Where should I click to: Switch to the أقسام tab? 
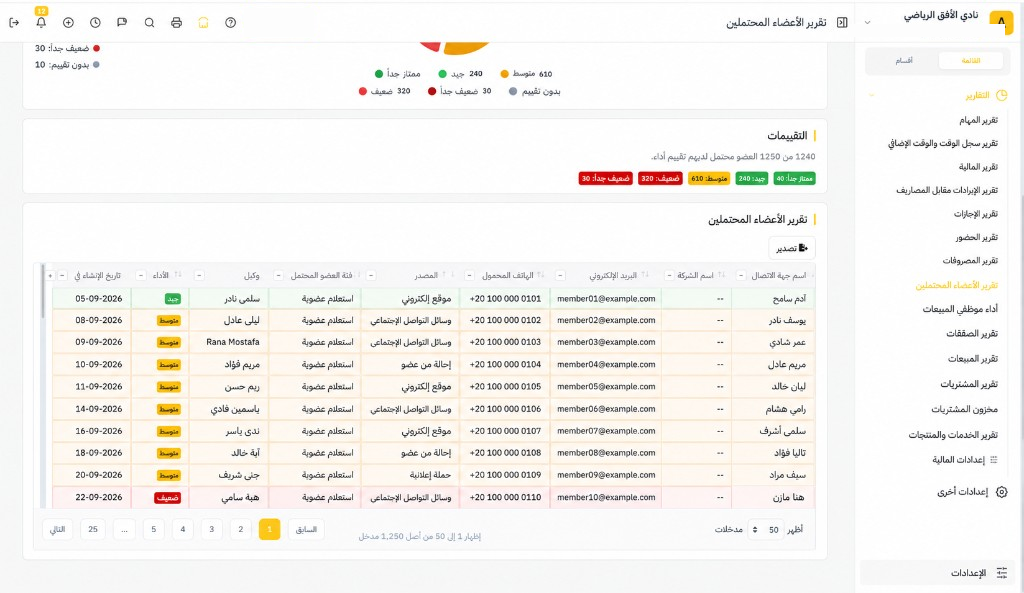(x=904, y=61)
